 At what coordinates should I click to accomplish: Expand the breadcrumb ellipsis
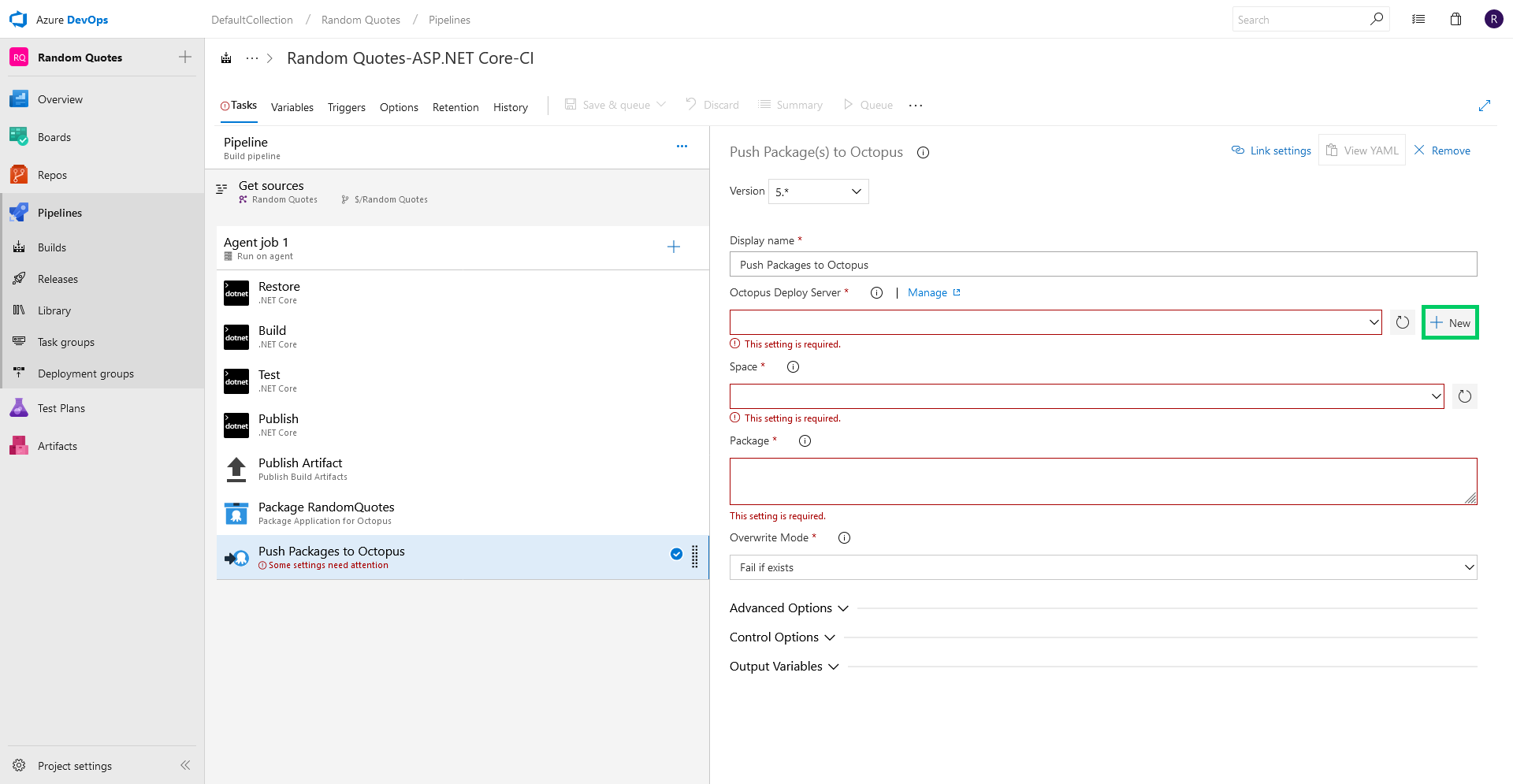point(252,58)
